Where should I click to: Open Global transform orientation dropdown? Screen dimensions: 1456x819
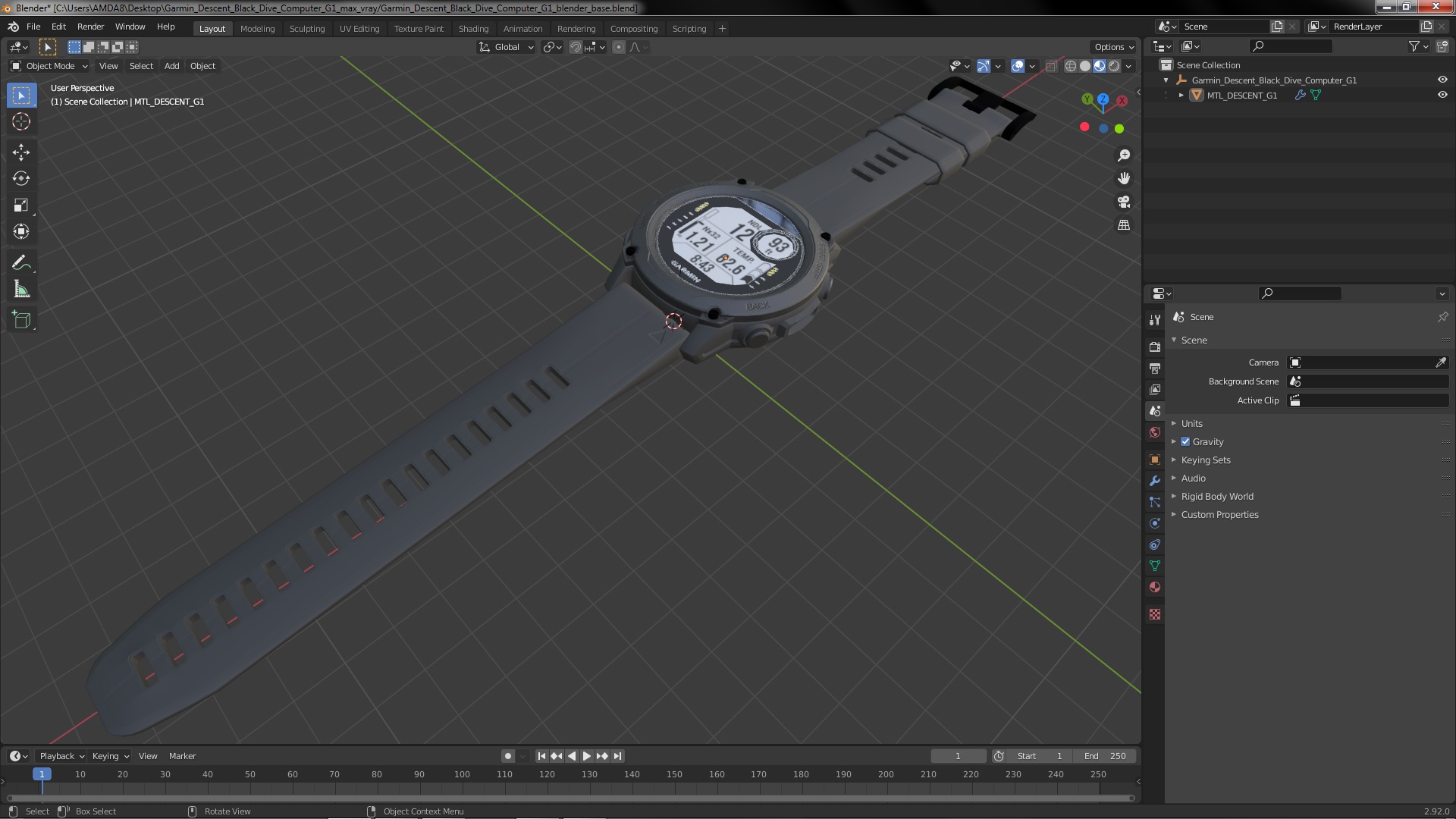[507, 47]
